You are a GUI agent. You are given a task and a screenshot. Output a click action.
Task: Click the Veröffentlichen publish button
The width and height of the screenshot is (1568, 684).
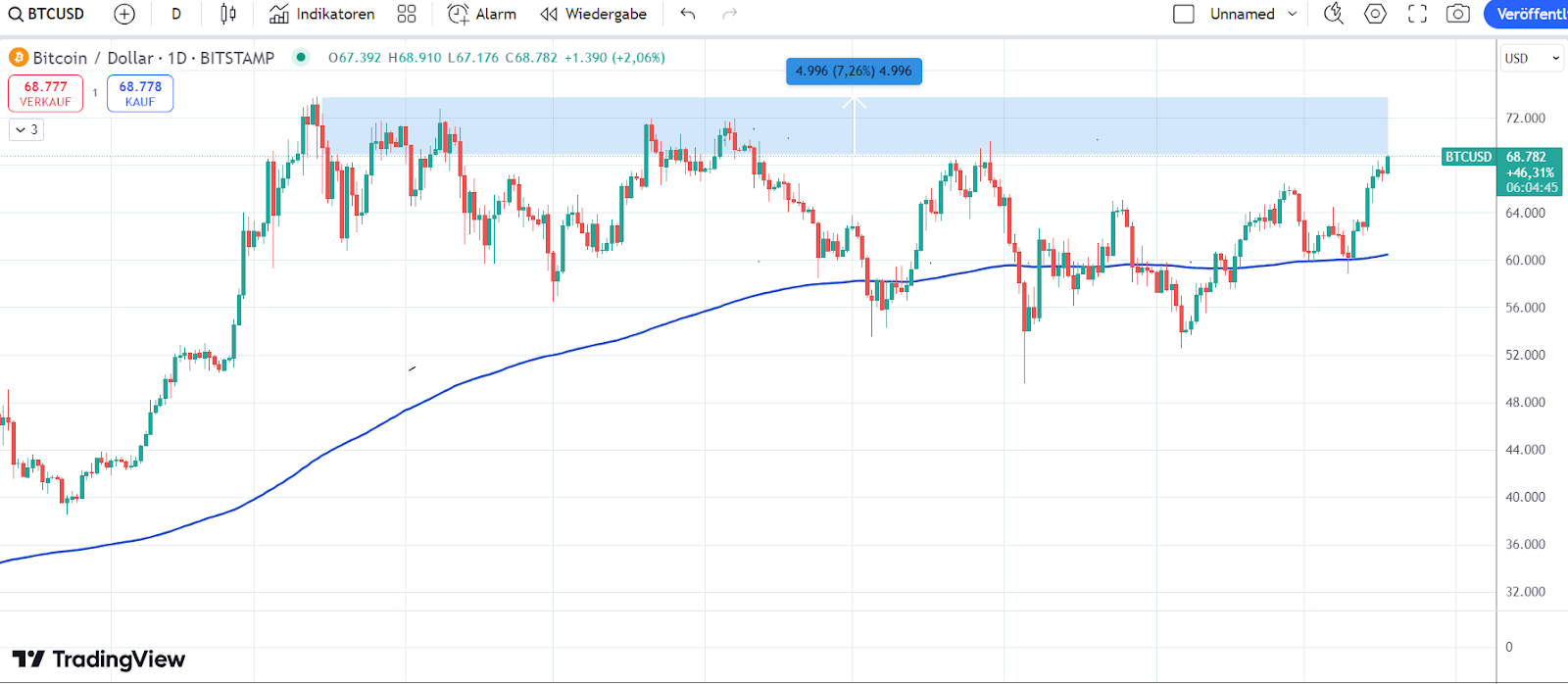pyautogui.click(x=1527, y=14)
